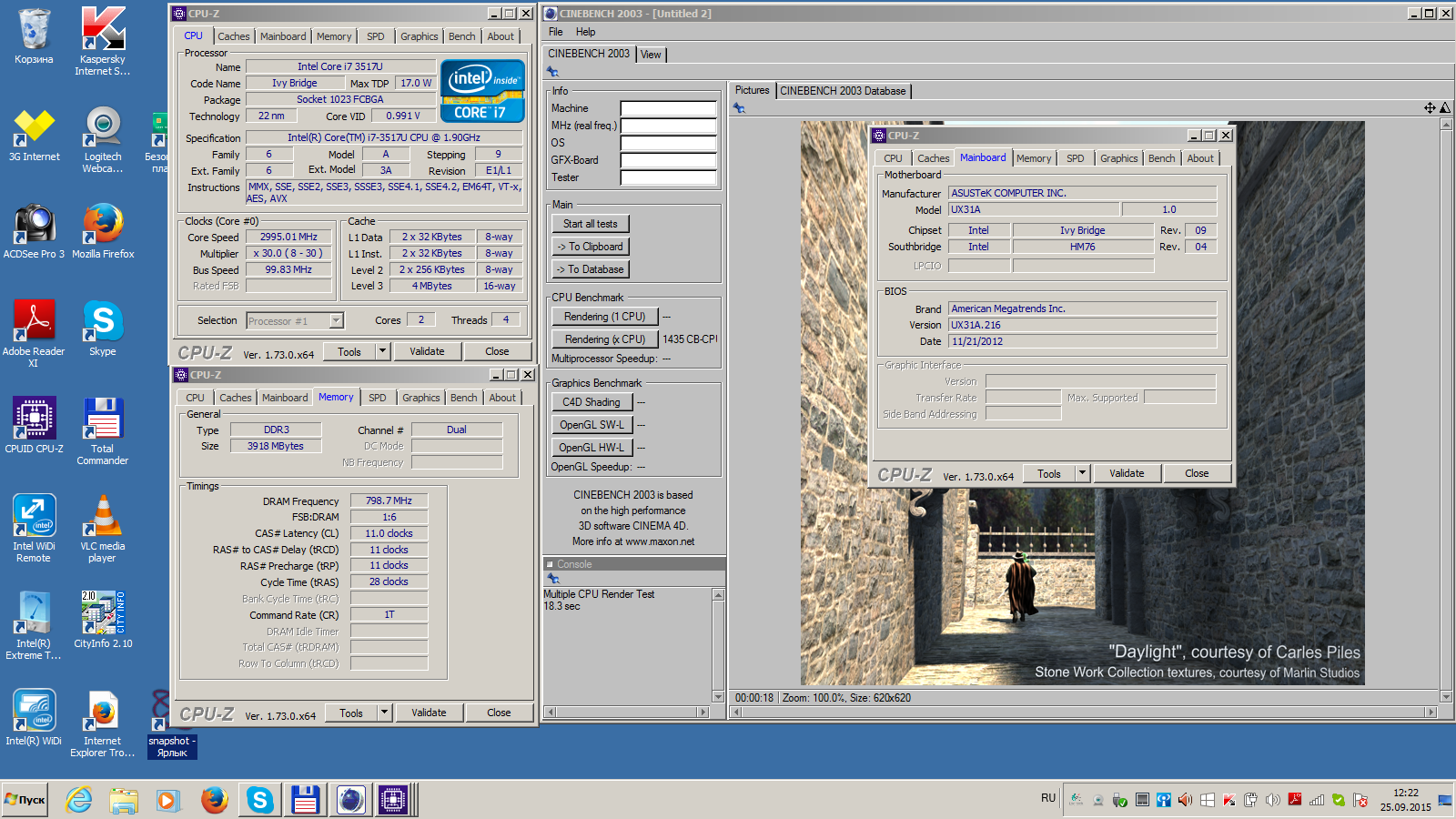Screen dimensions: 1456x819
Task: Launch Kaspersky Internet Security desktop shortcut
Action: tap(103, 41)
